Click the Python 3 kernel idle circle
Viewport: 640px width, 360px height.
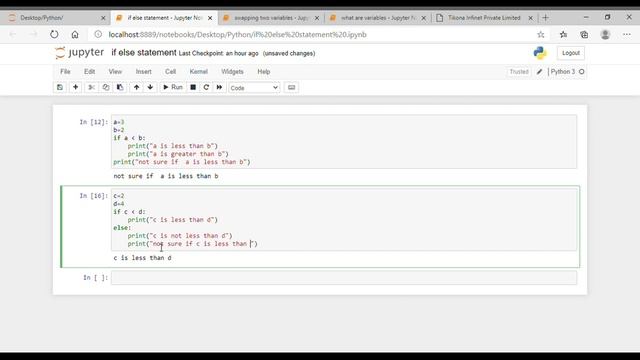pyautogui.click(x=582, y=72)
